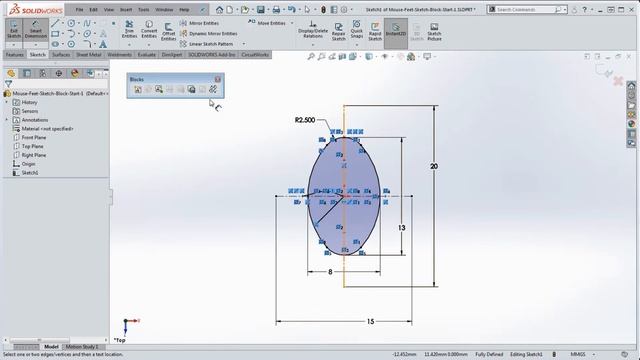640x360 pixels.
Task: Open Quick Snaps dropdown arrow
Action: click(356, 44)
